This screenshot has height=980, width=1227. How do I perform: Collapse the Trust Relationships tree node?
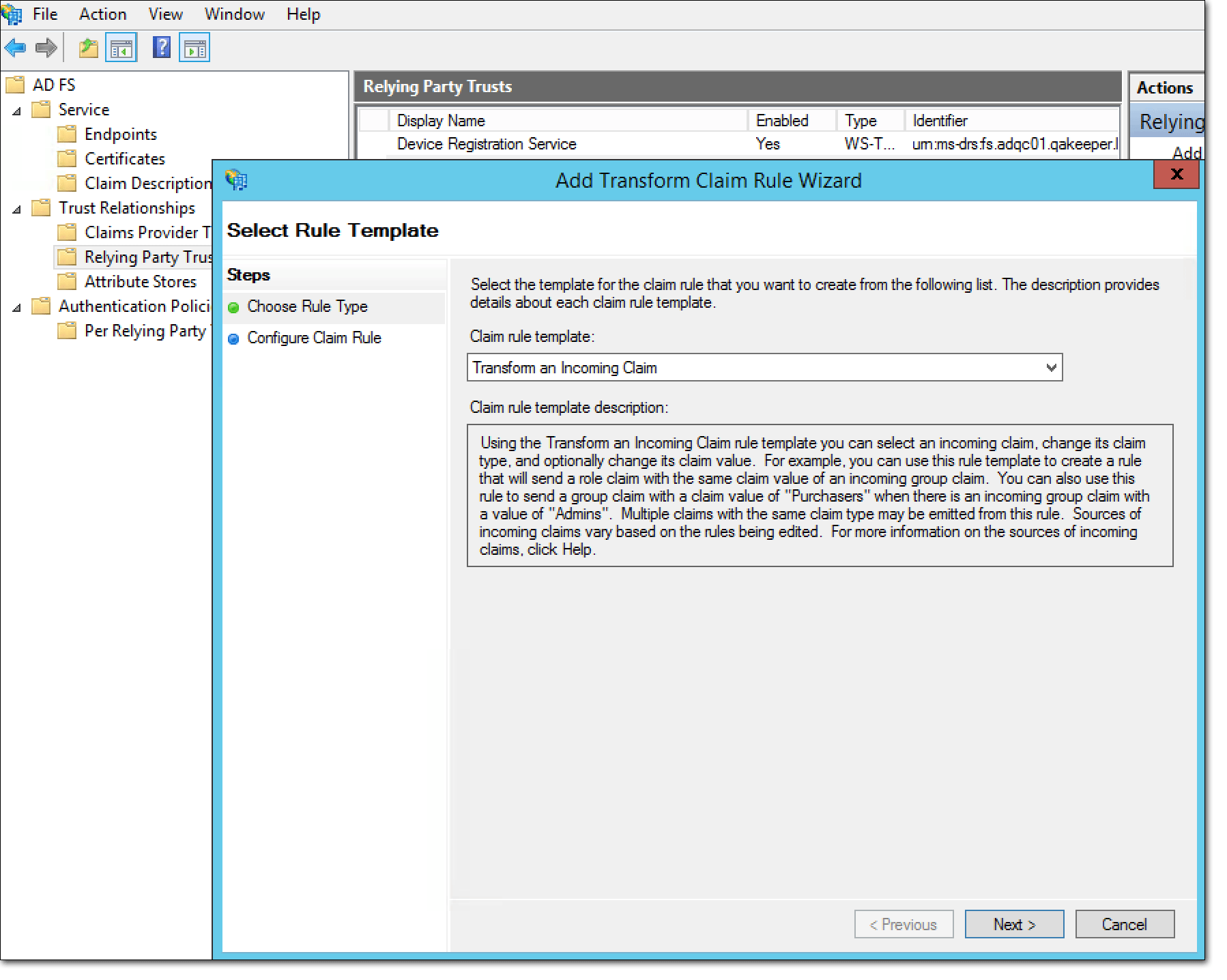click(x=15, y=208)
